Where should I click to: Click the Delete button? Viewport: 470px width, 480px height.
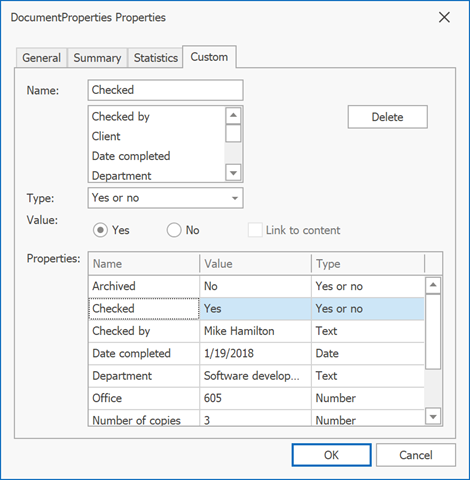coord(388,117)
